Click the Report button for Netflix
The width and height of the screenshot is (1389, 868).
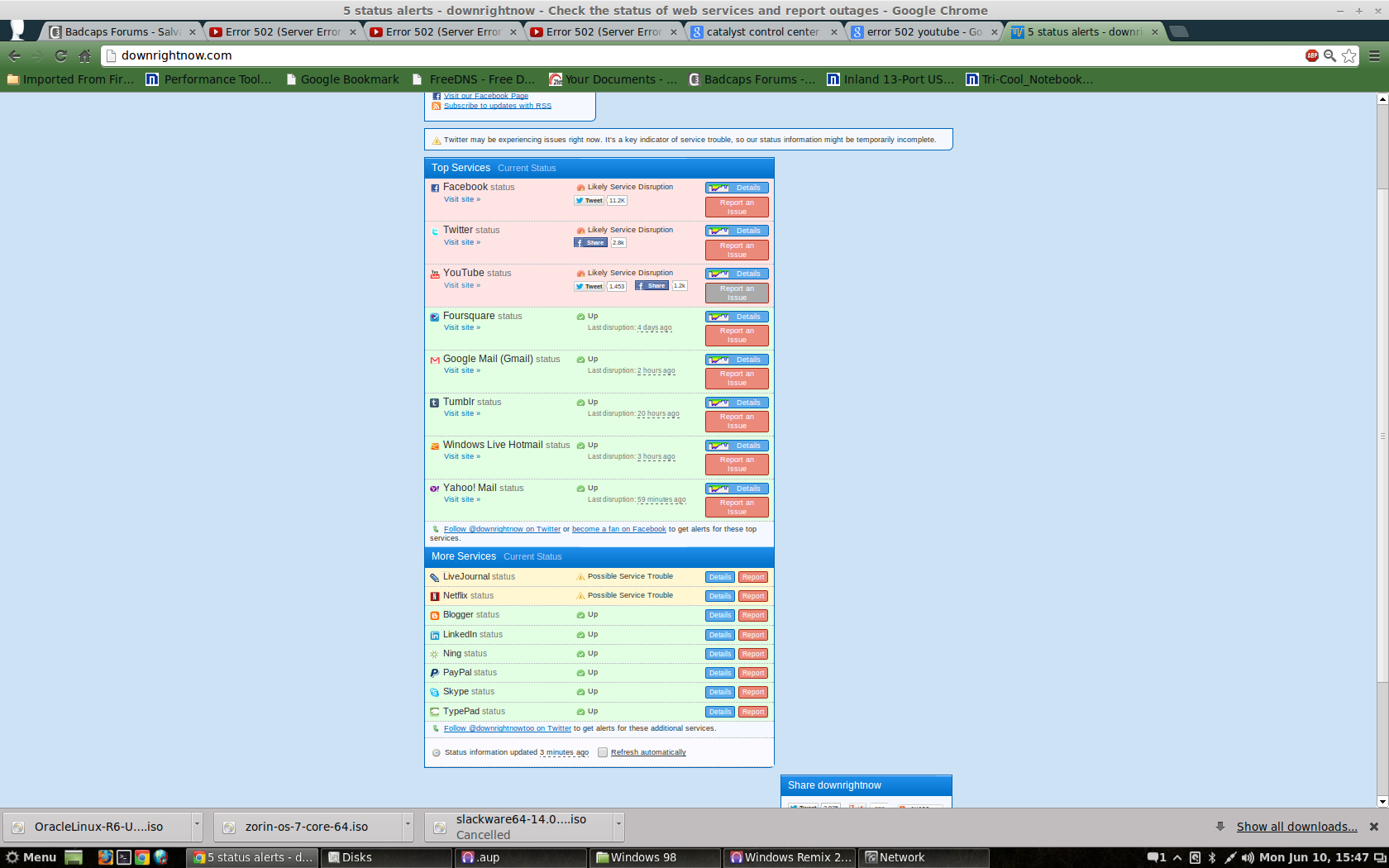(753, 596)
